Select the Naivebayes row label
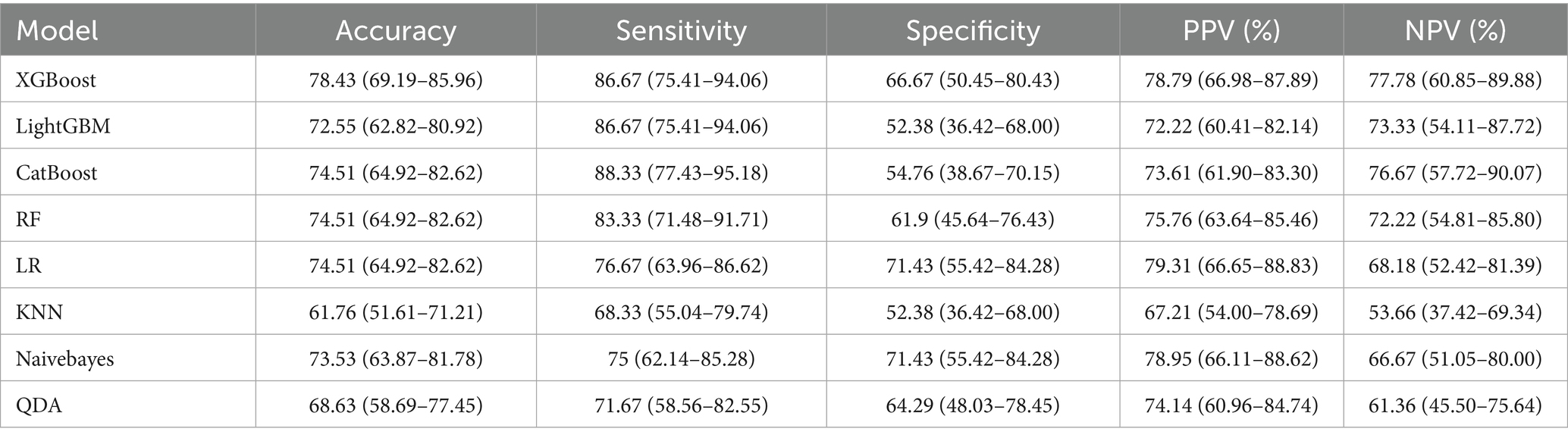Screen dimensions: 1568x441 65,358
